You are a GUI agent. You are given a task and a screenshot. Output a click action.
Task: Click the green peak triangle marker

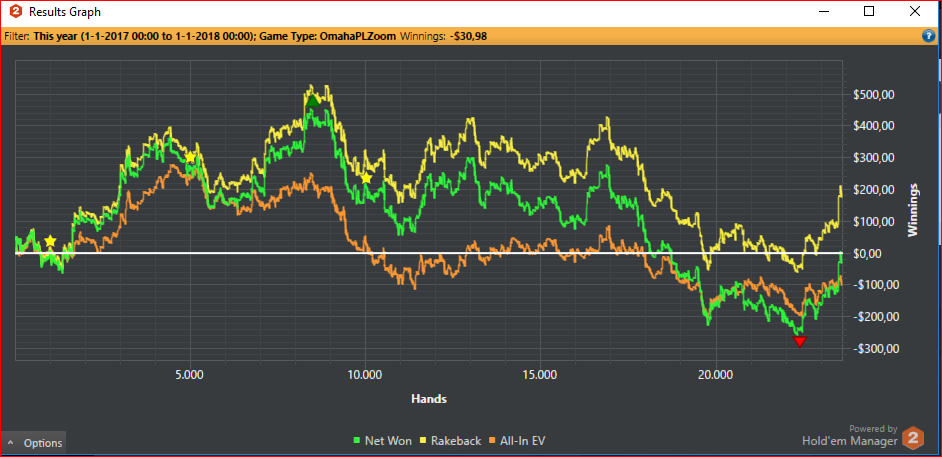[x=312, y=101]
